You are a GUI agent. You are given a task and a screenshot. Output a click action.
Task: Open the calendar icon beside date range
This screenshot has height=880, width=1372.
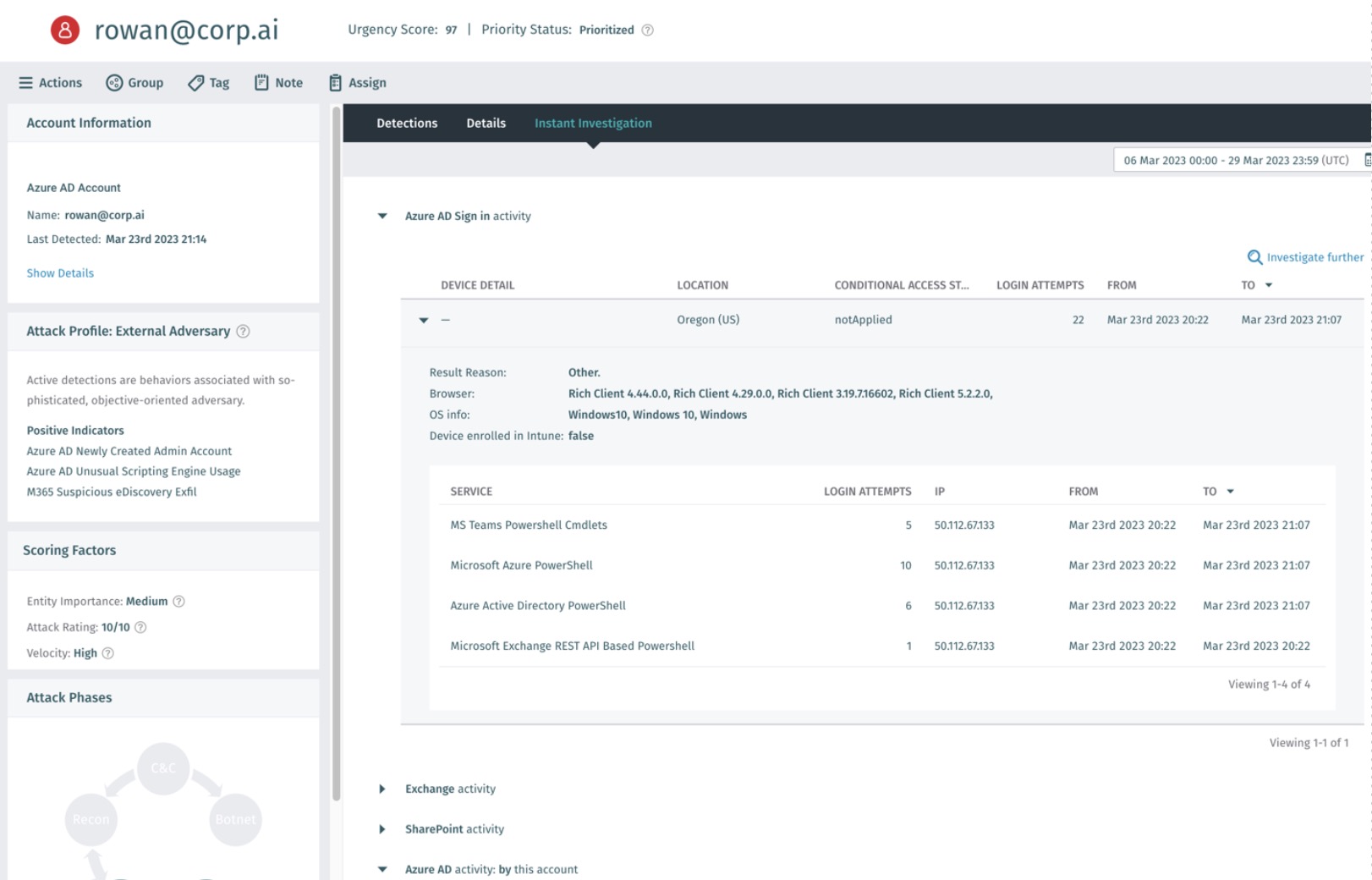point(1367,160)
